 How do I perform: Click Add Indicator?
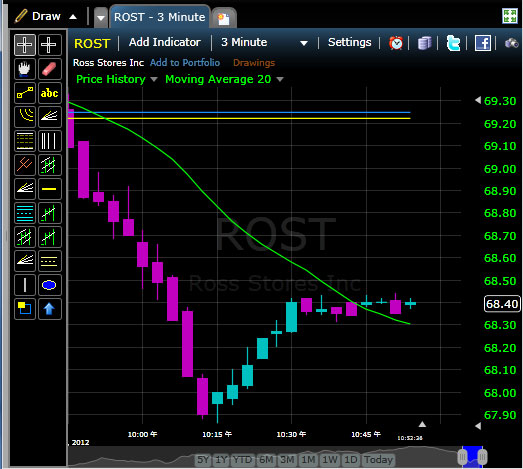coord(165,42)
